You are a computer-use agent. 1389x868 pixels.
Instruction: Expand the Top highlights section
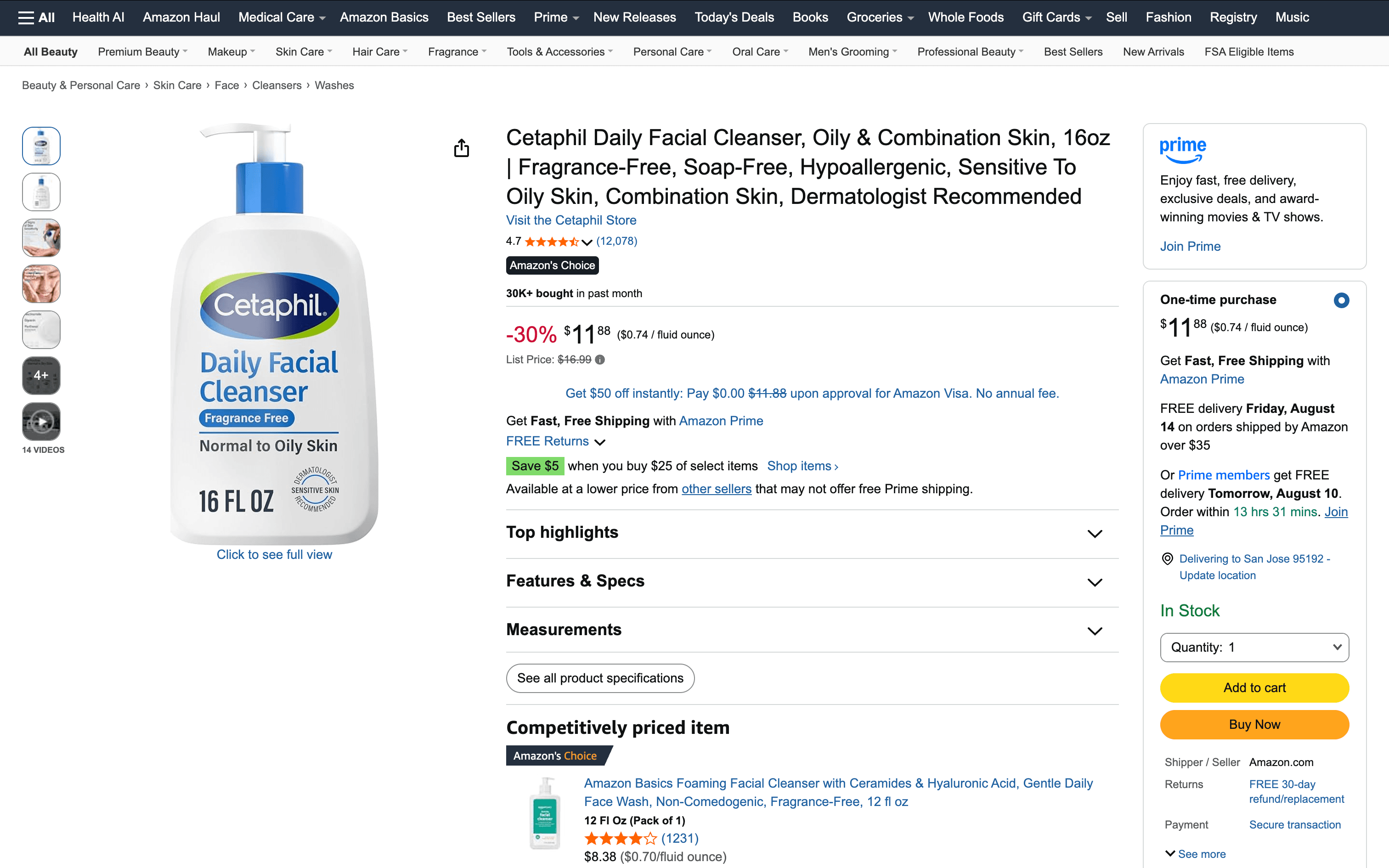tap(812, 533)
